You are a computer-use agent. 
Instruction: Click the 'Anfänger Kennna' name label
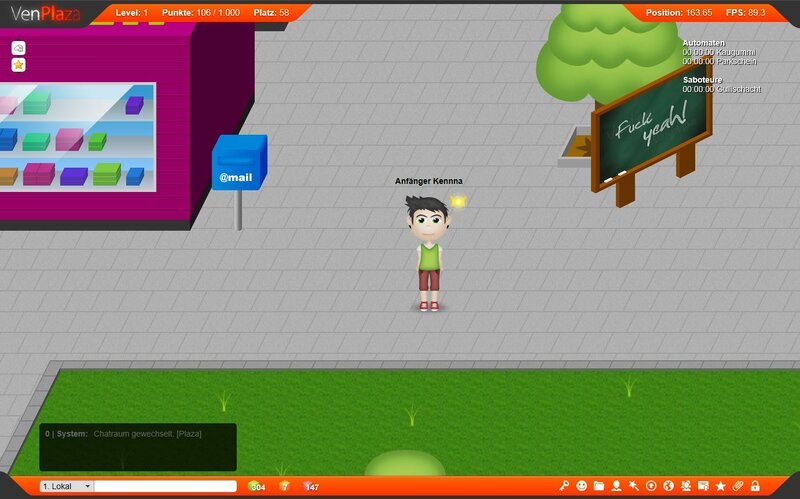(429, 181)
